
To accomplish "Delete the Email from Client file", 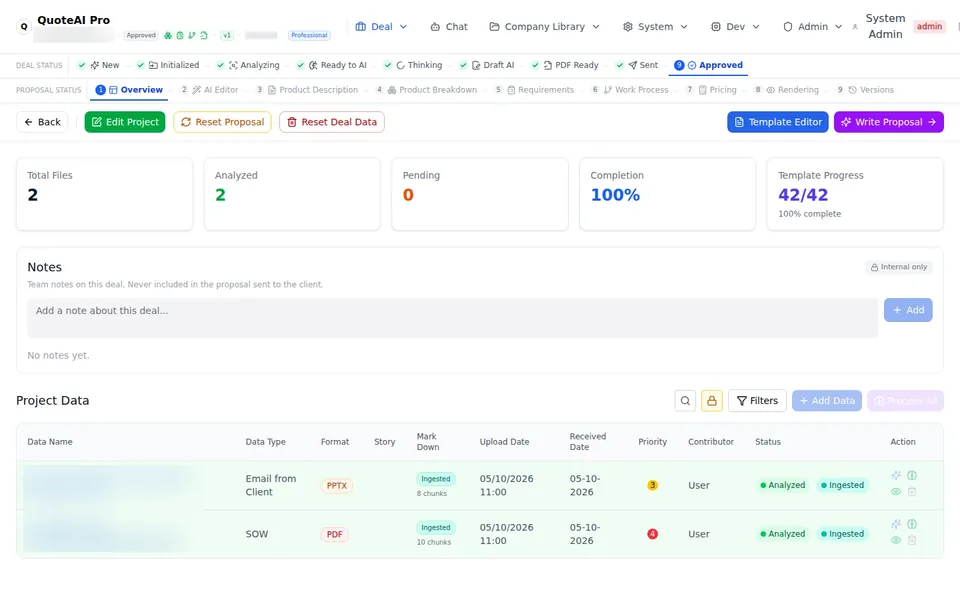I will coord(912,491).
